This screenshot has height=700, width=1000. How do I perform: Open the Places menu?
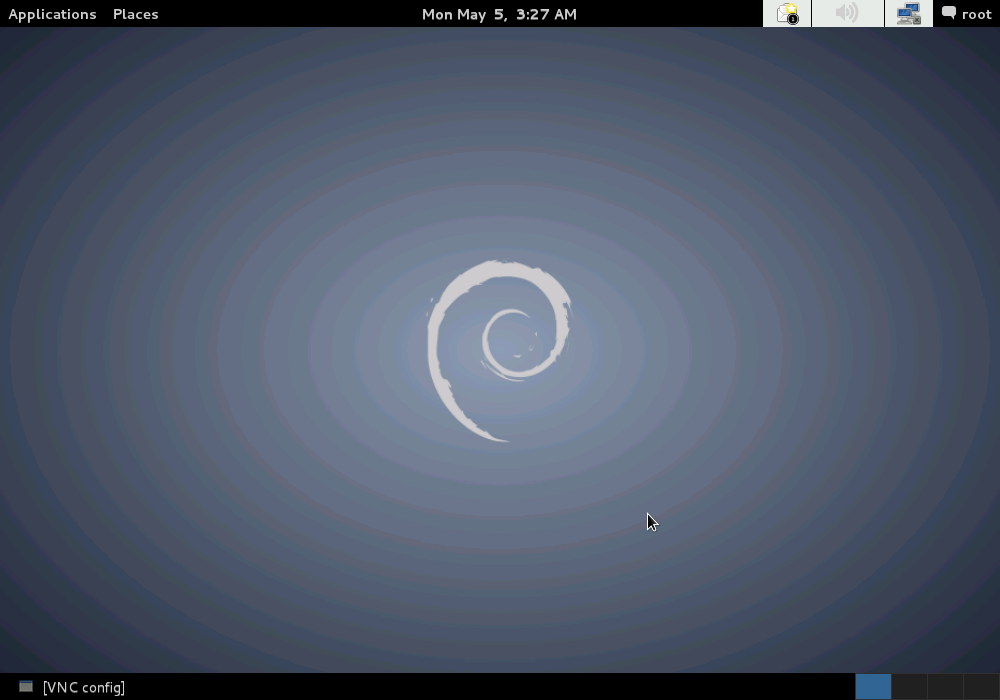pyautogui.click(x=135, y=14)
